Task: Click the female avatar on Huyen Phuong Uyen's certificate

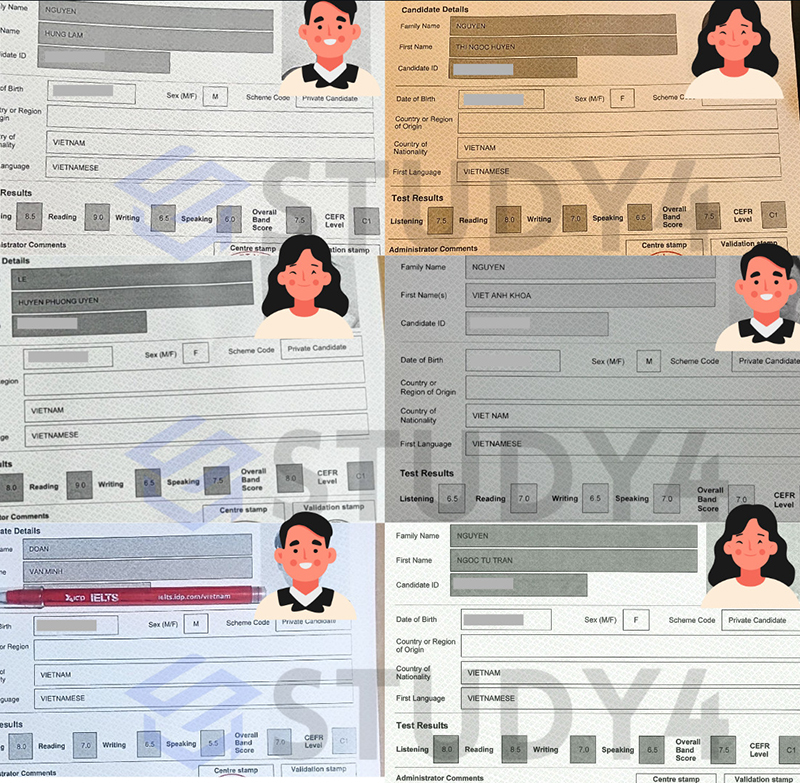Action: click(304, 287)
